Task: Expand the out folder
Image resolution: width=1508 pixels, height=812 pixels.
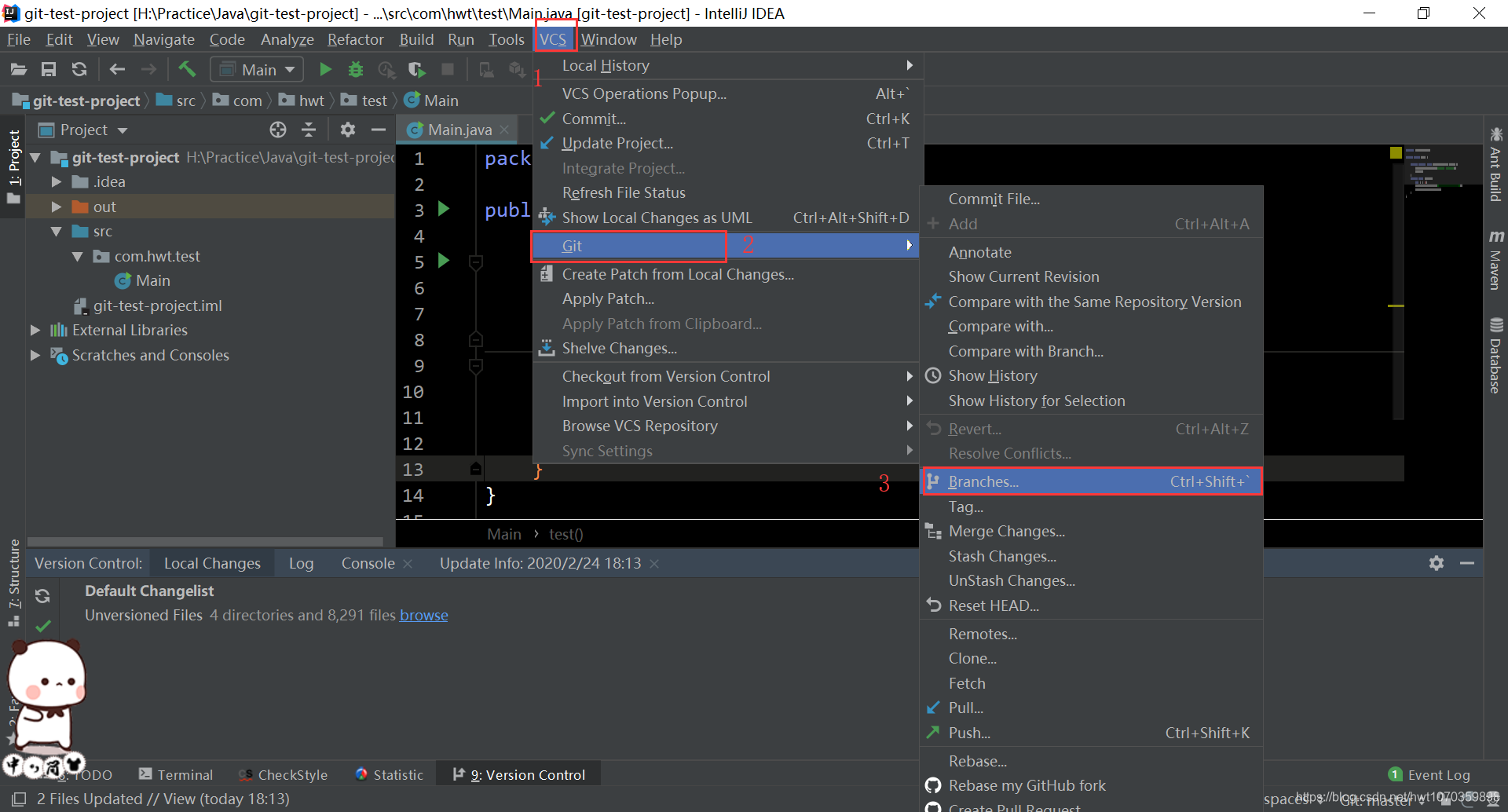Action: tap(57, 207)
